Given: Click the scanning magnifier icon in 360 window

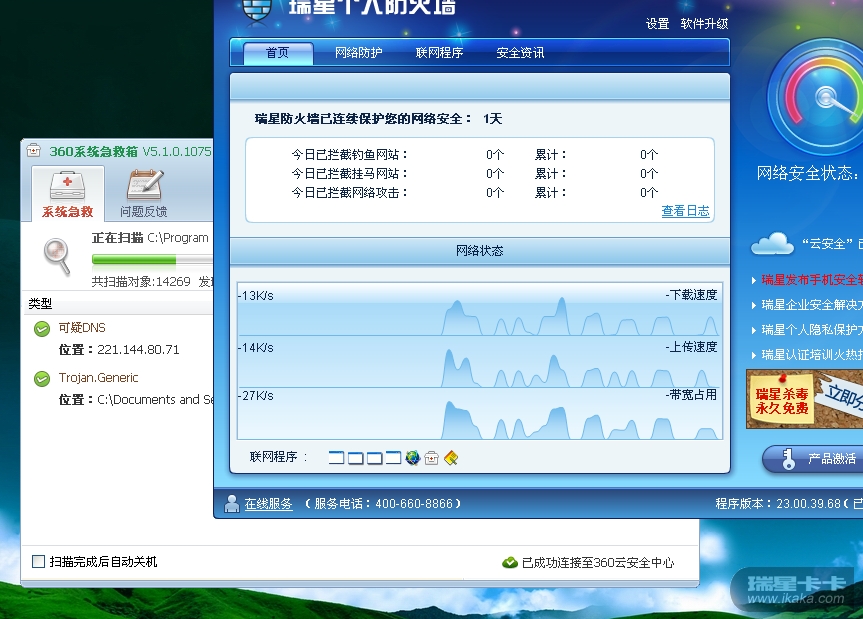Looking at the screenshot, I should [57, 256].
